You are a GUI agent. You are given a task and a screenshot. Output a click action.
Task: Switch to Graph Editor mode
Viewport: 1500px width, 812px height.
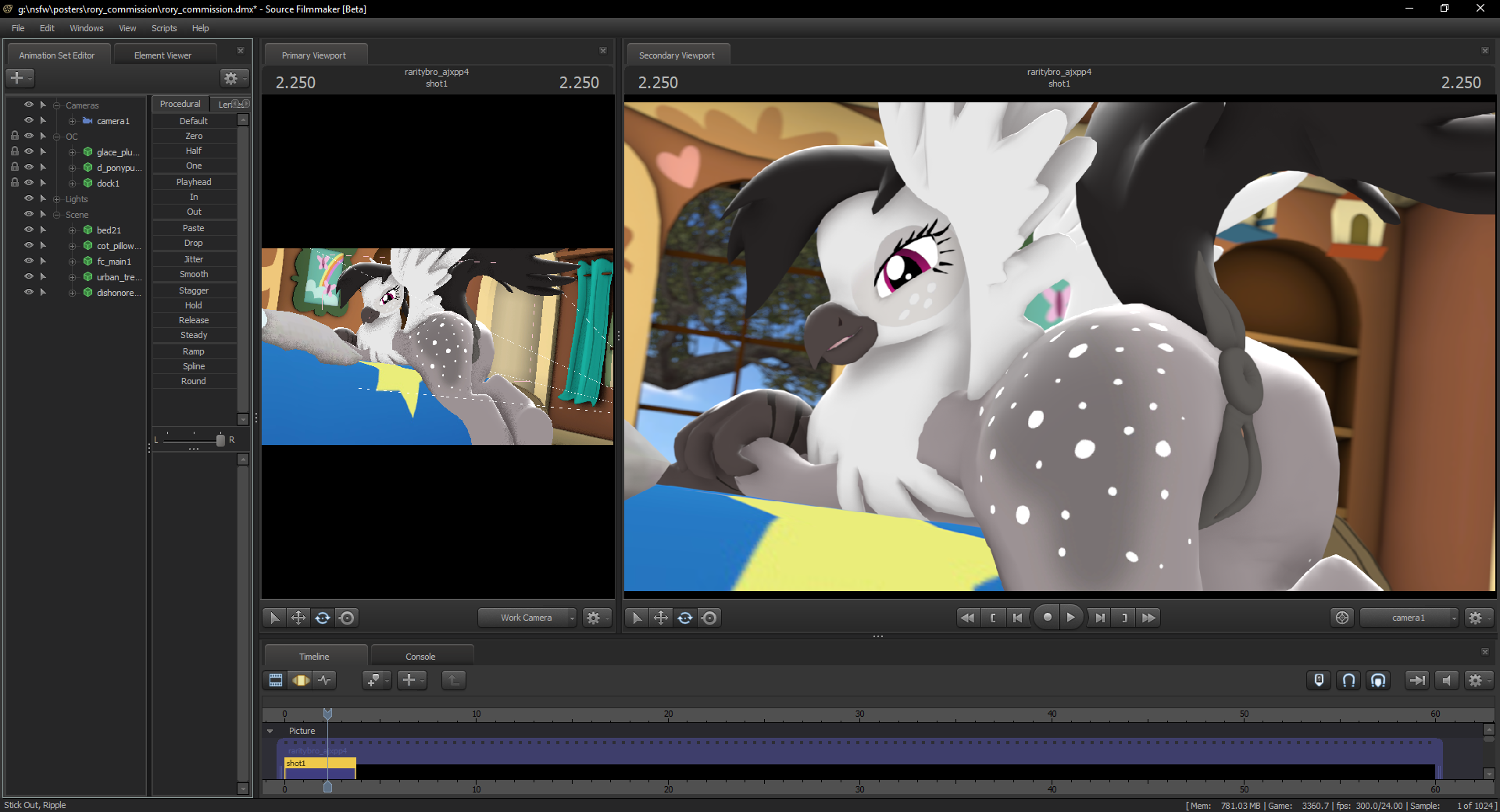325,680
